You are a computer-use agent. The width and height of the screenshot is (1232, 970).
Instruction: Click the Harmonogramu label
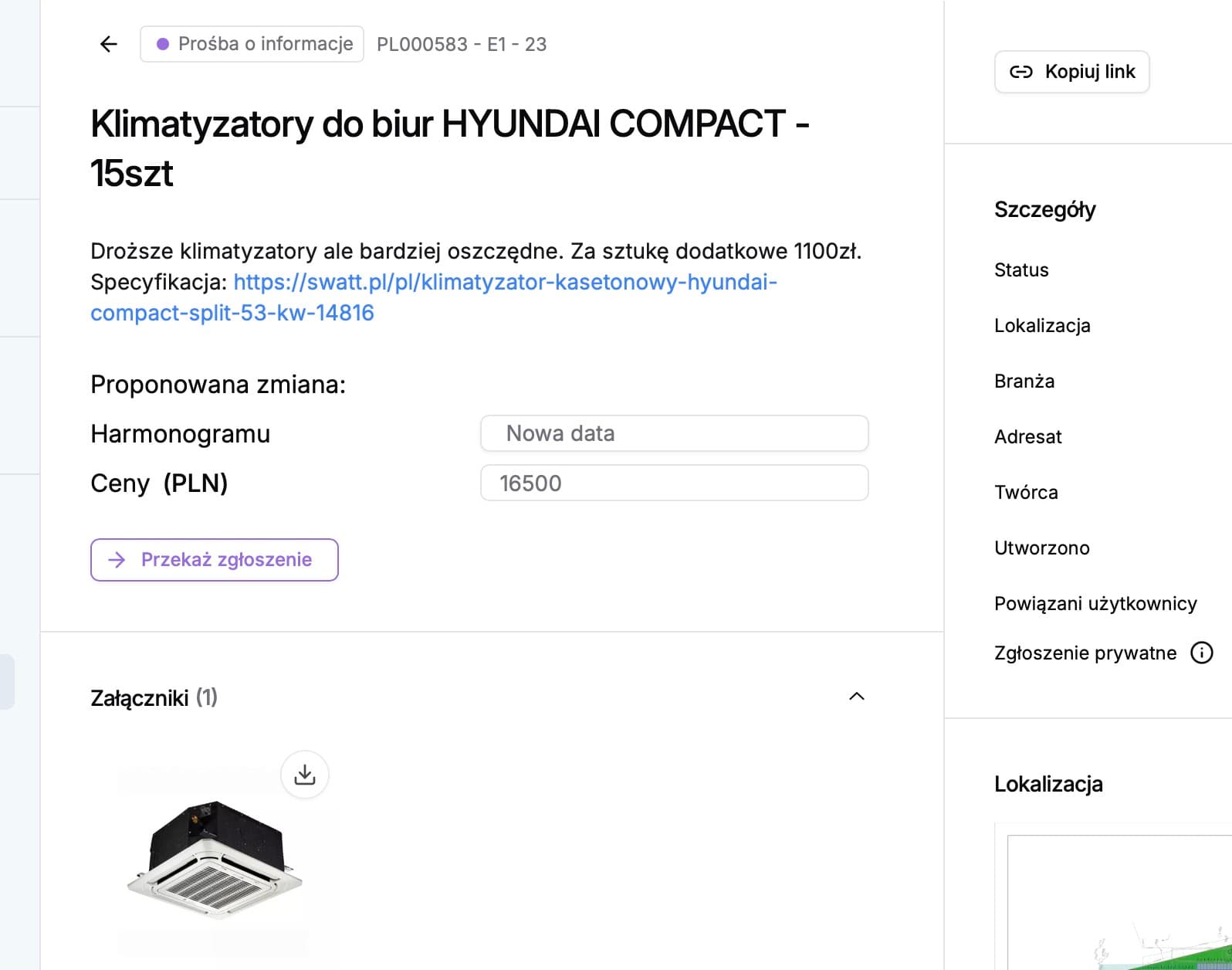[181, 434]
